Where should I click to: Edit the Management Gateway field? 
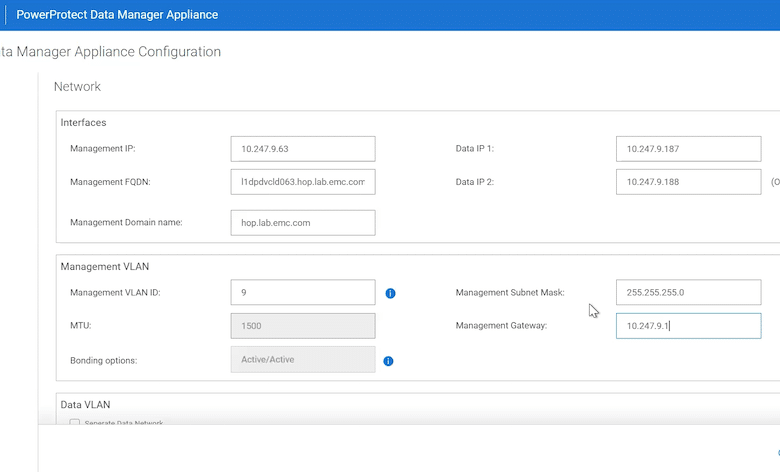688,326
